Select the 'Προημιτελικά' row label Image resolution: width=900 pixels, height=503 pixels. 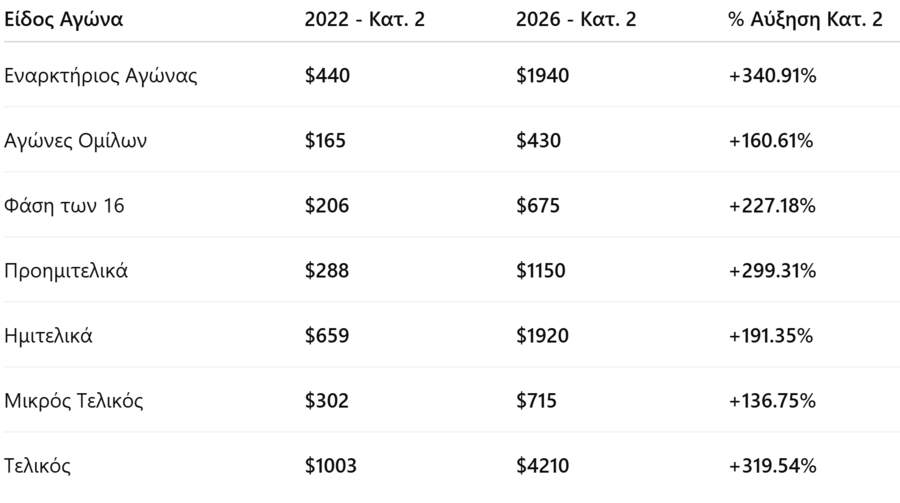[66, 271]
